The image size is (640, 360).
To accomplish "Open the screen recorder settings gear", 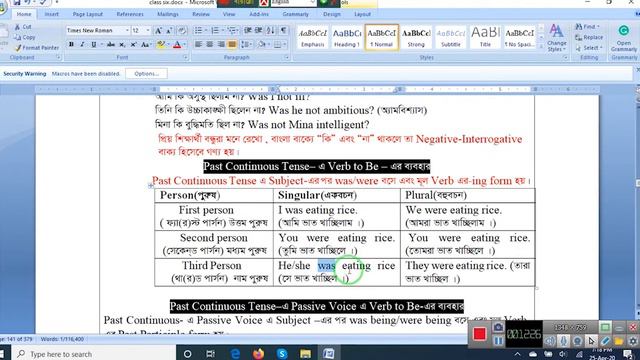I will 633,340.
